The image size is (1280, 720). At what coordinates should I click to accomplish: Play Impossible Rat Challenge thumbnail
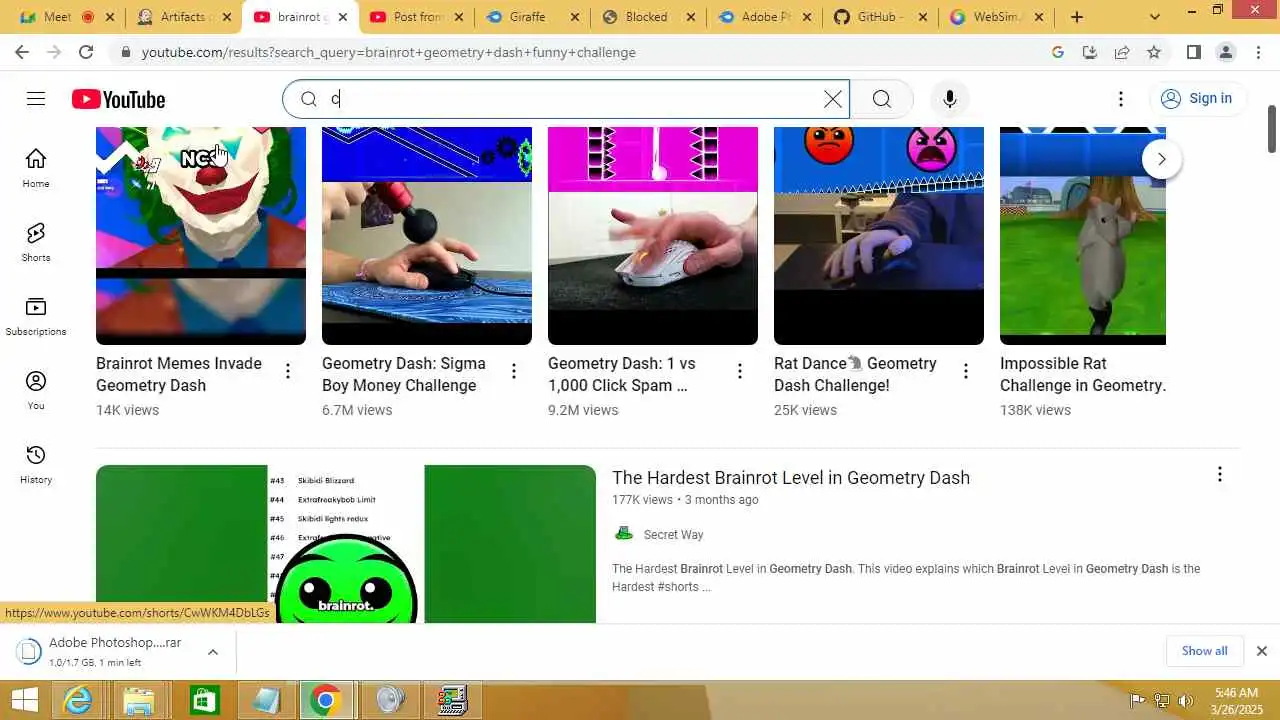pos(1083,236)
